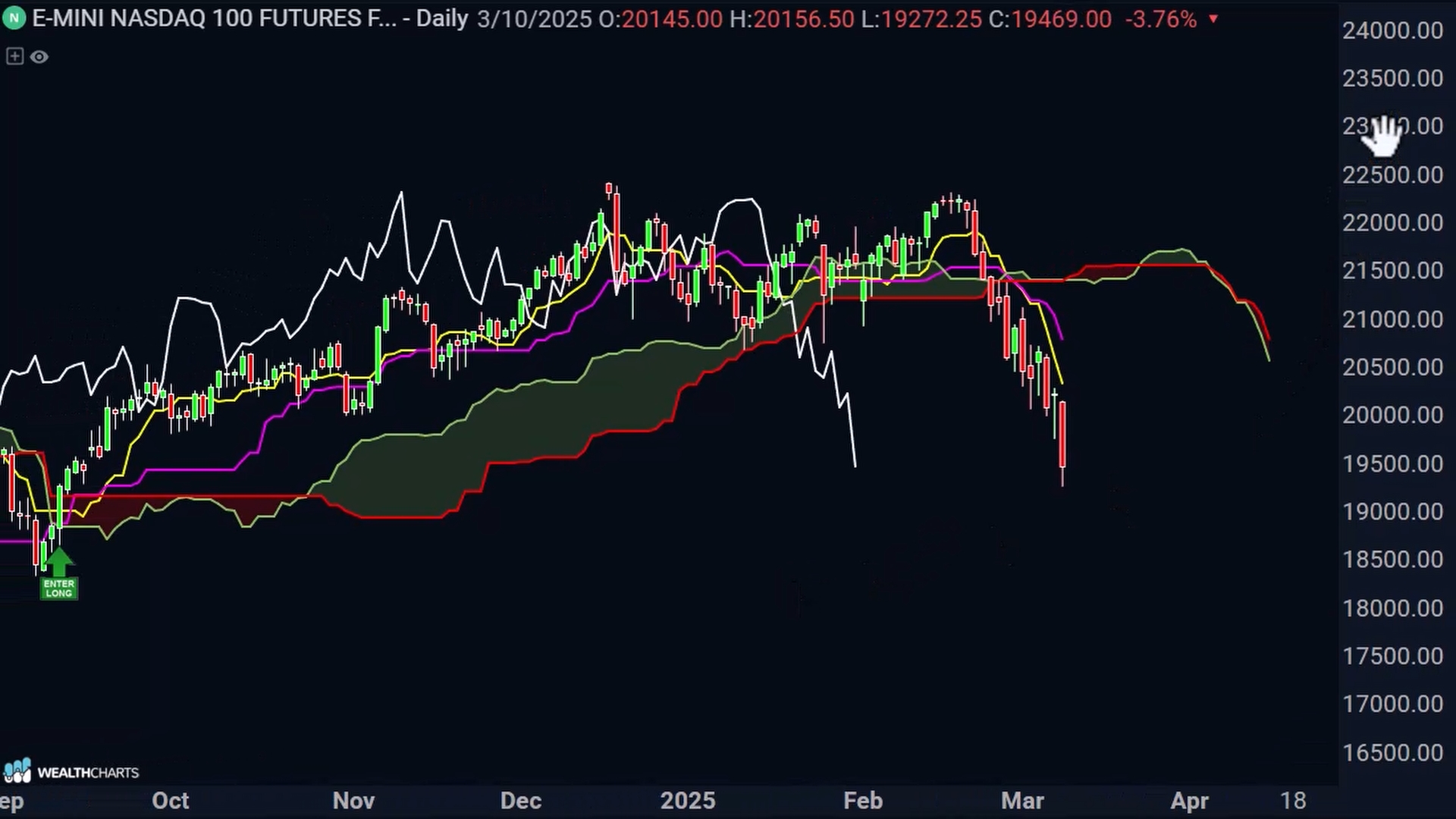Click the 19000.00 price axis label
The height and width of the screenshot is (819, 1456).
[x=1392, y=512]
